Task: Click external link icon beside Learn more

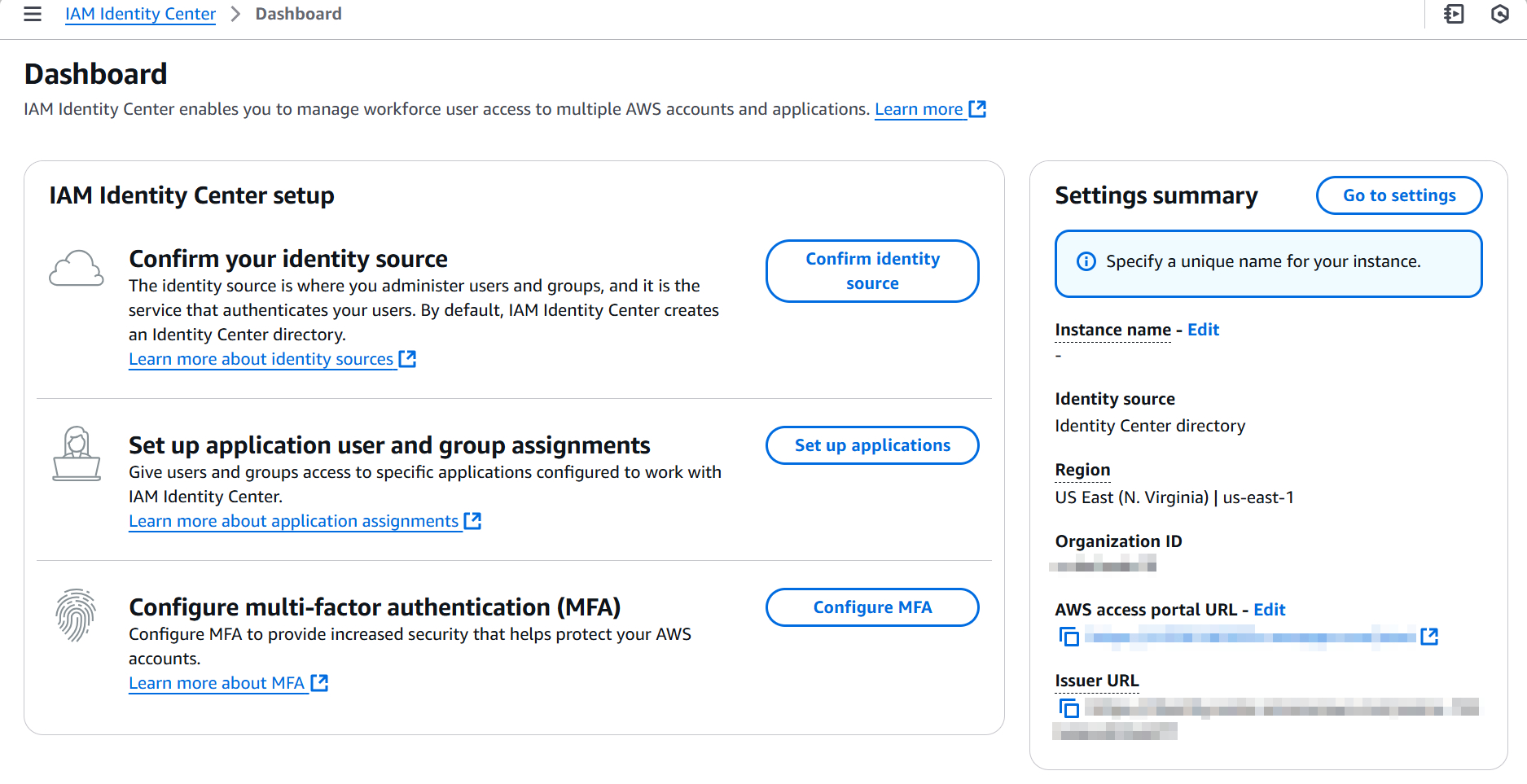Action: pos(977,109)
